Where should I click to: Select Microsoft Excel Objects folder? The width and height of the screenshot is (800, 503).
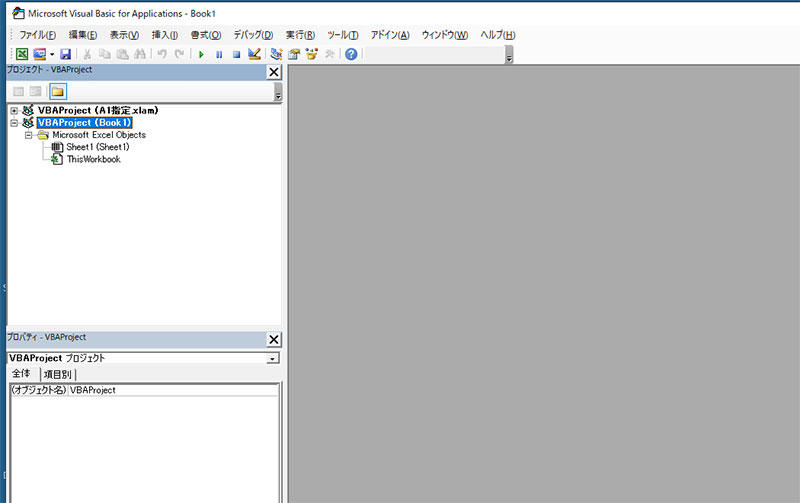point(99,135)
